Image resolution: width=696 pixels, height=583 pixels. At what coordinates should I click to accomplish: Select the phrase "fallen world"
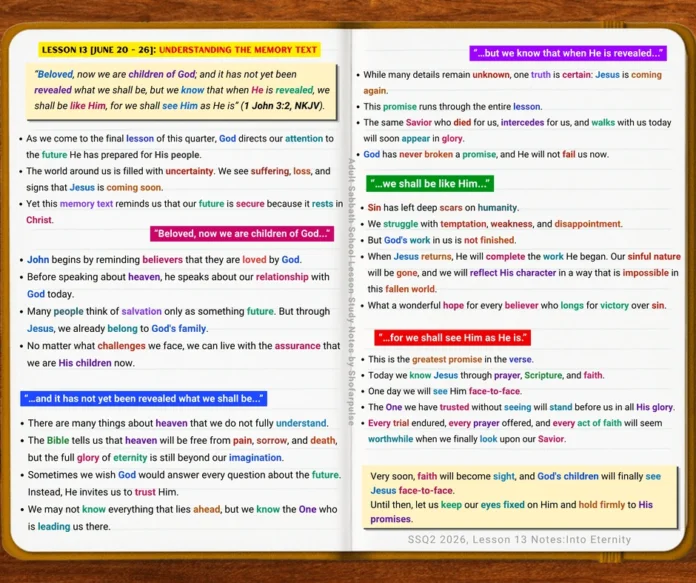pos(410,289)
